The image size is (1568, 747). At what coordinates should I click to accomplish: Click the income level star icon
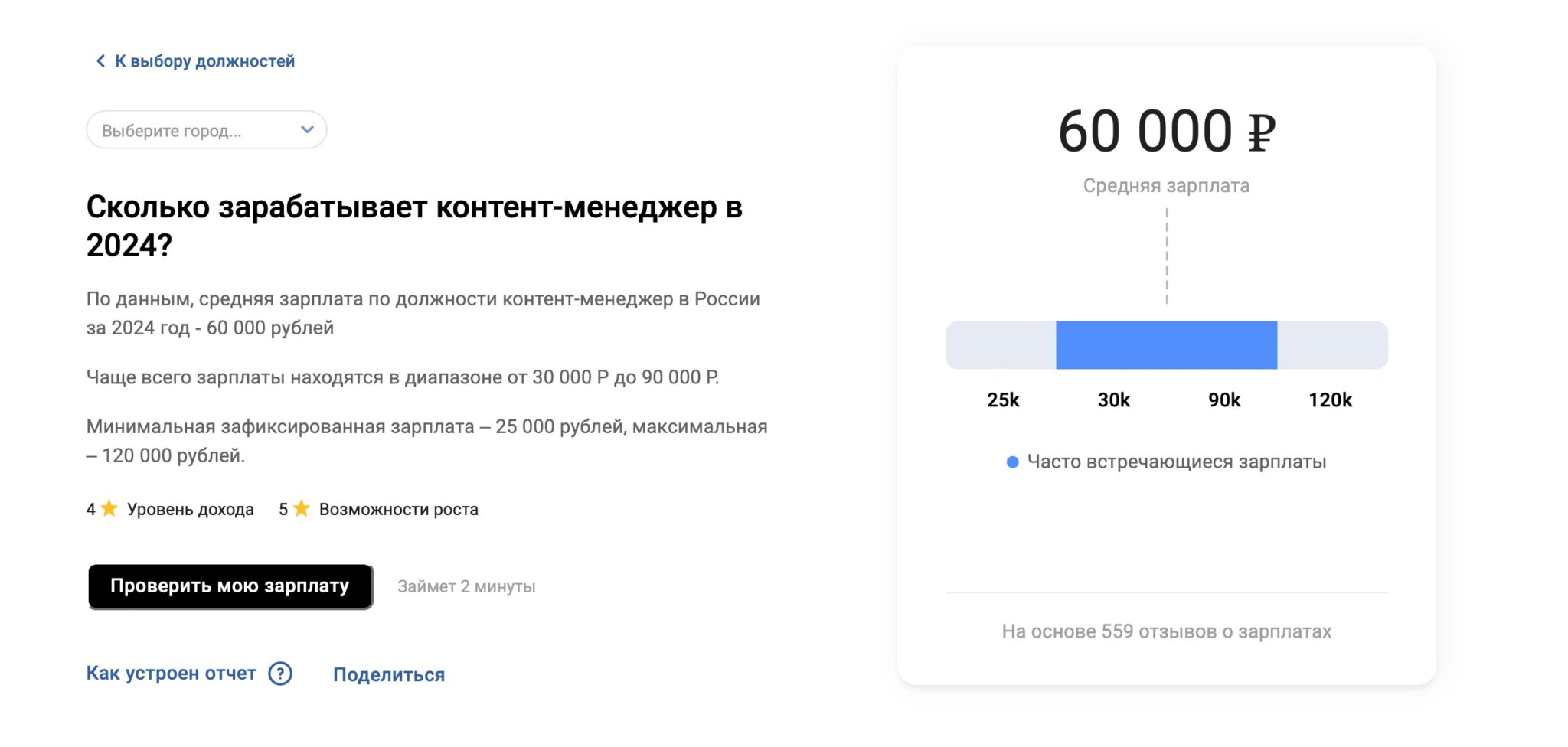tap(109, 508)
